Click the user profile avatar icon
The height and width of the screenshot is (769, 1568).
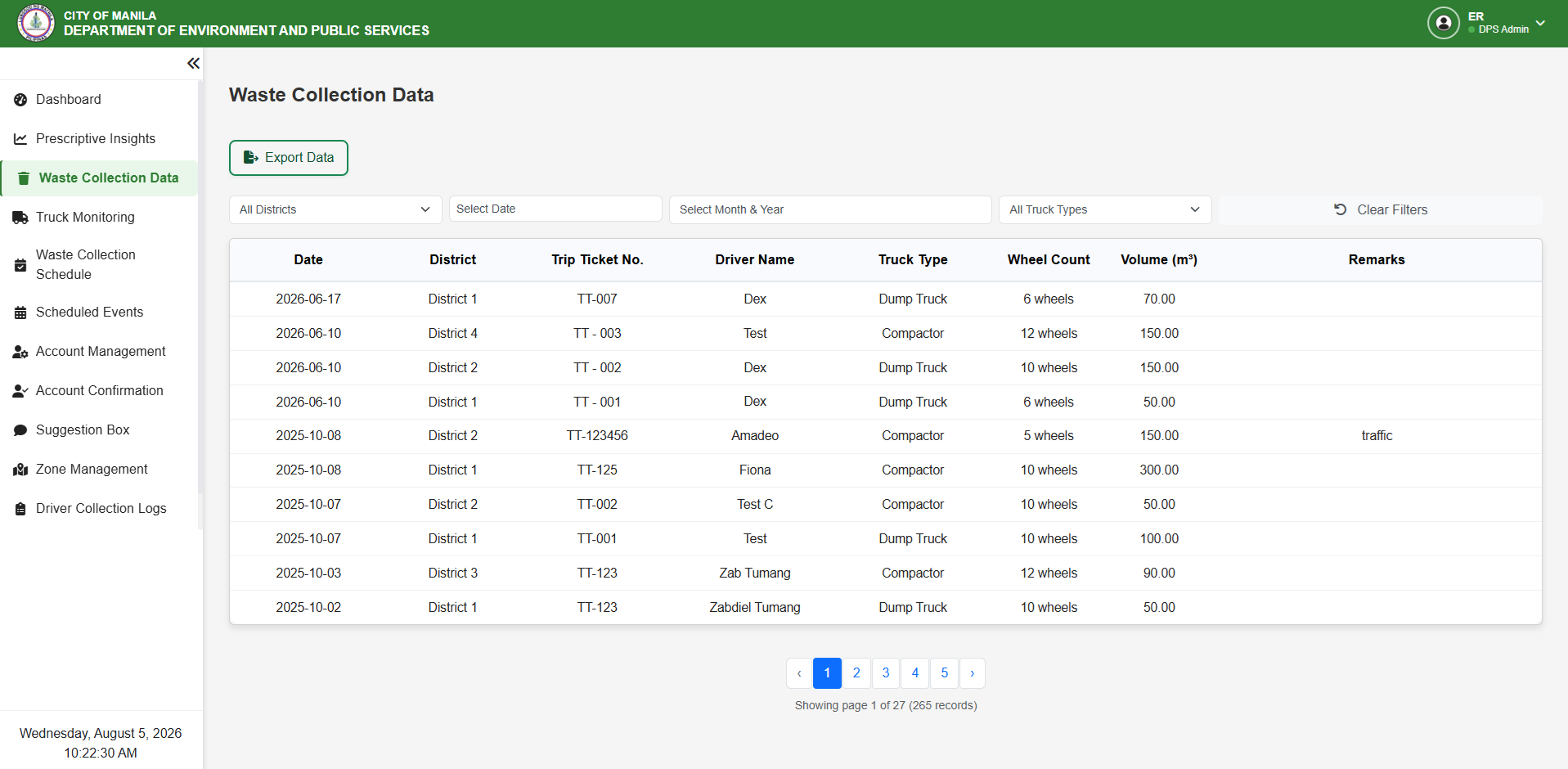click(1444, 23)
